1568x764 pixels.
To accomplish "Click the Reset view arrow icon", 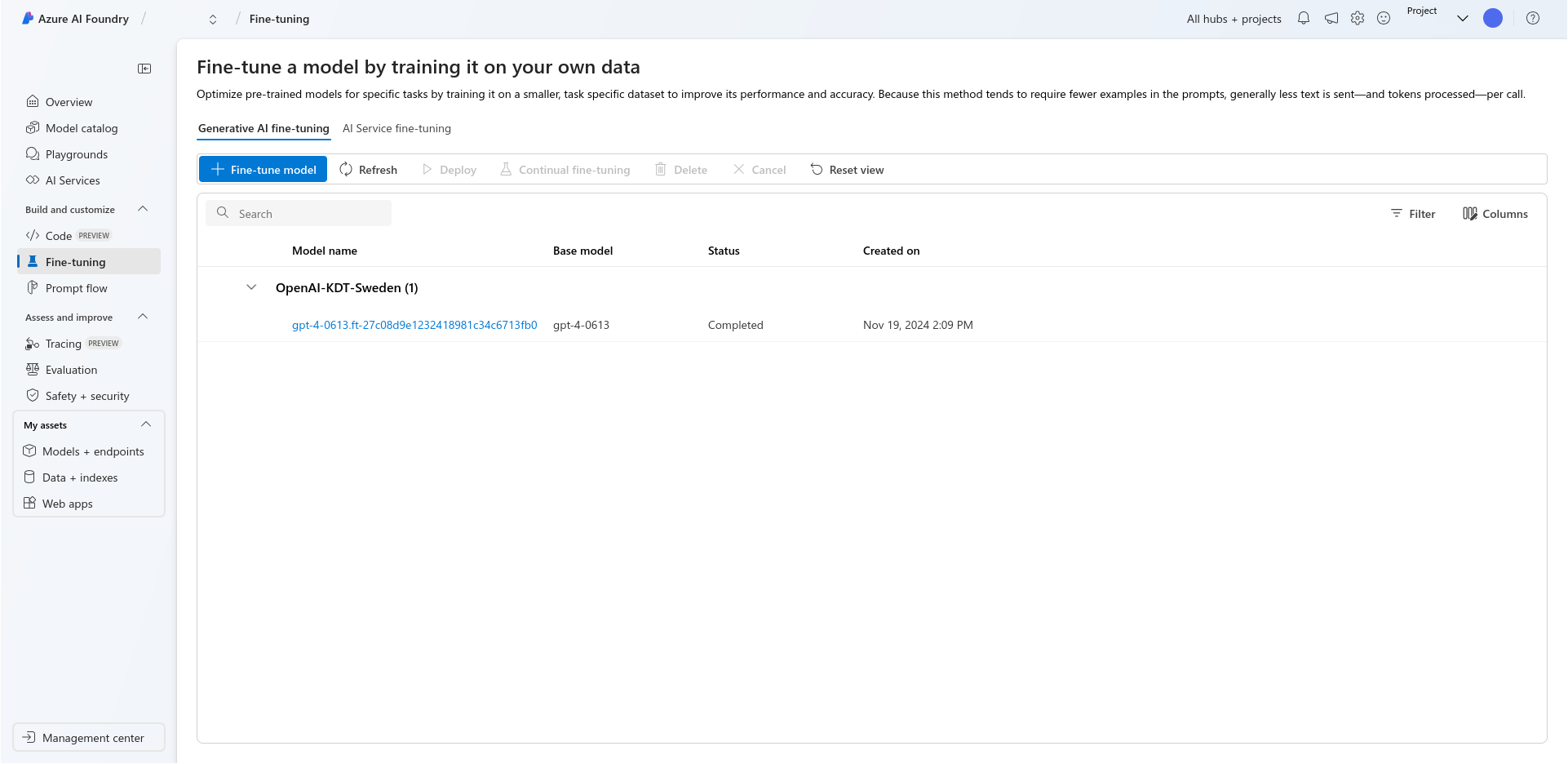I will tap(817, 169).
